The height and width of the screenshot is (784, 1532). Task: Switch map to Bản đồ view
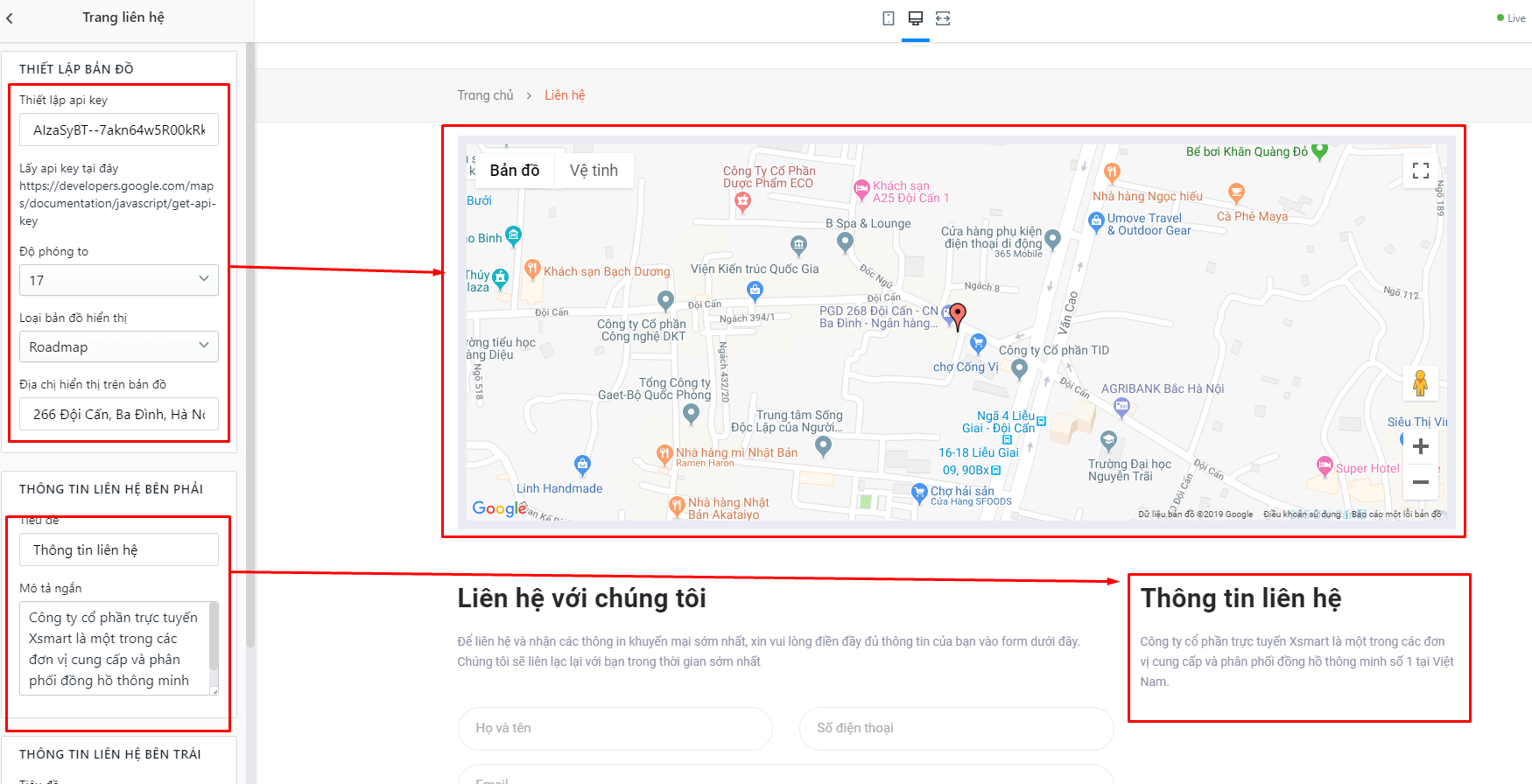[x=515, y=171]
